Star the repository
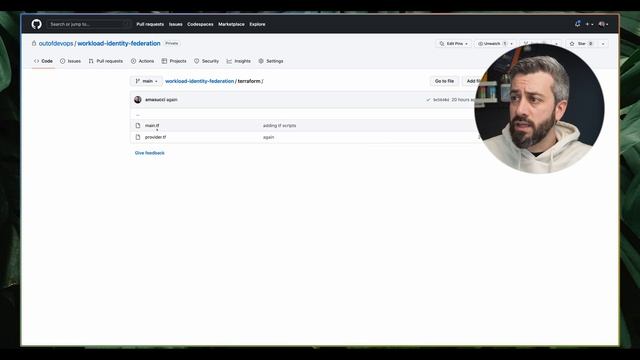The height and width of the screenshot is (360, 640). tap(581, 44)
